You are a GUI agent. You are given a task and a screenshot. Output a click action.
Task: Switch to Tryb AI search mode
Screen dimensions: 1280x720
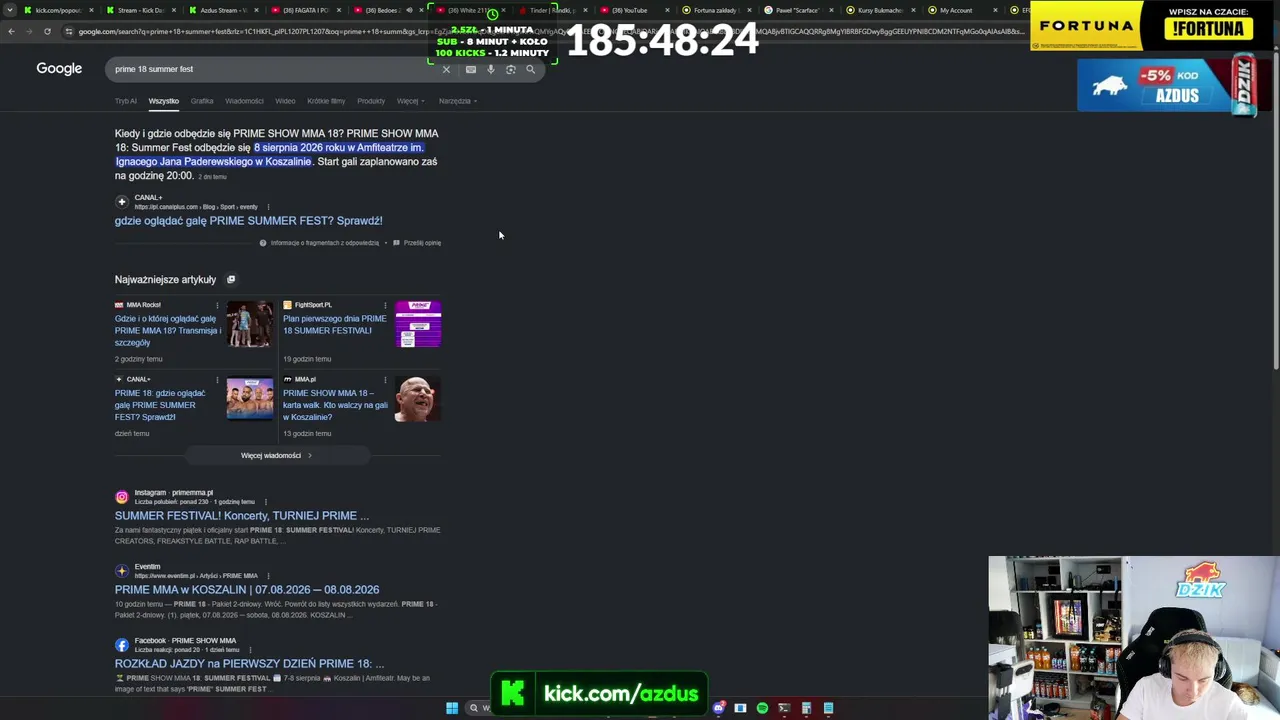(126, 101)
